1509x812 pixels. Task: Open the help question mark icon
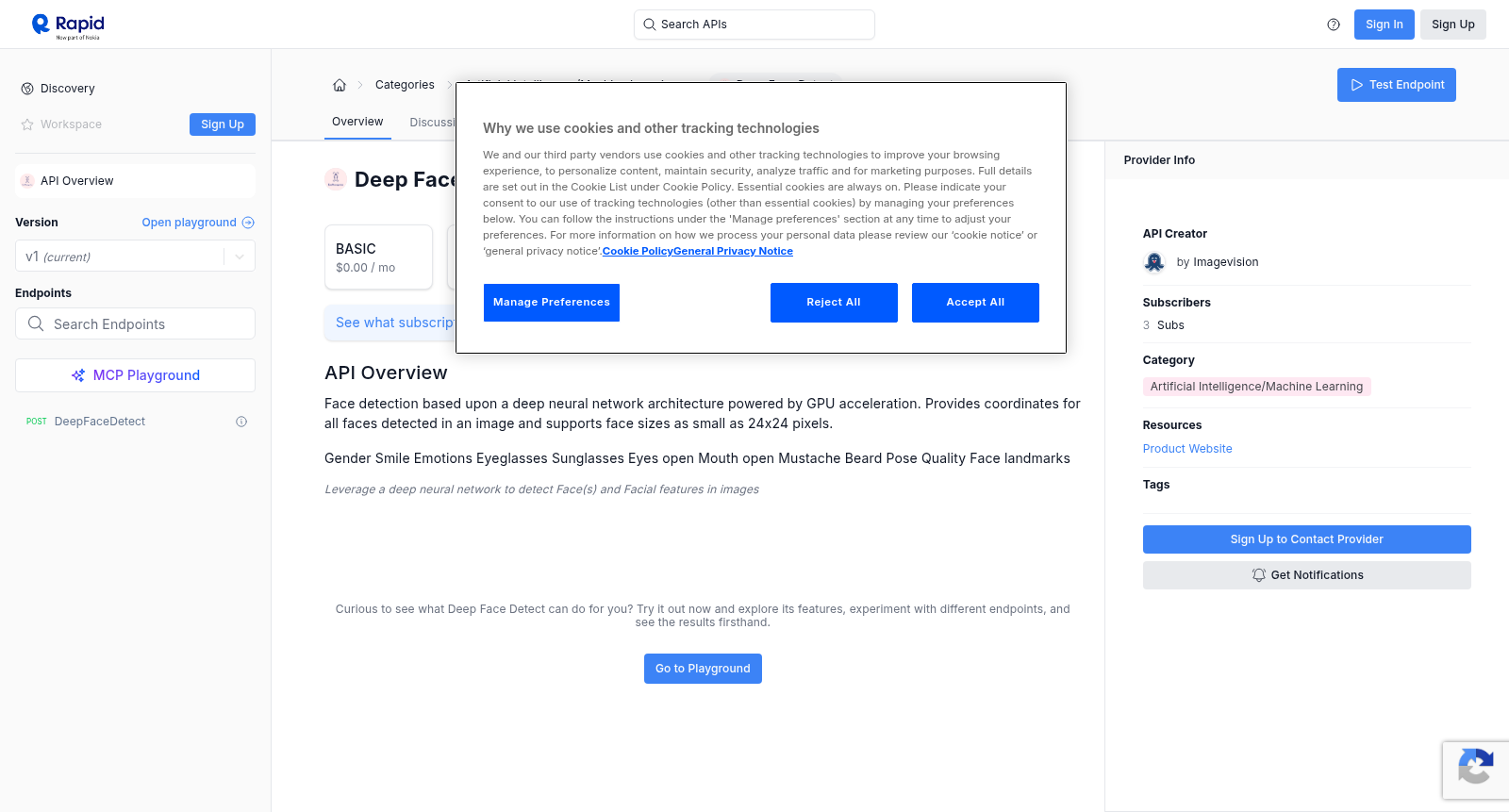click(x=1334, y=25)
